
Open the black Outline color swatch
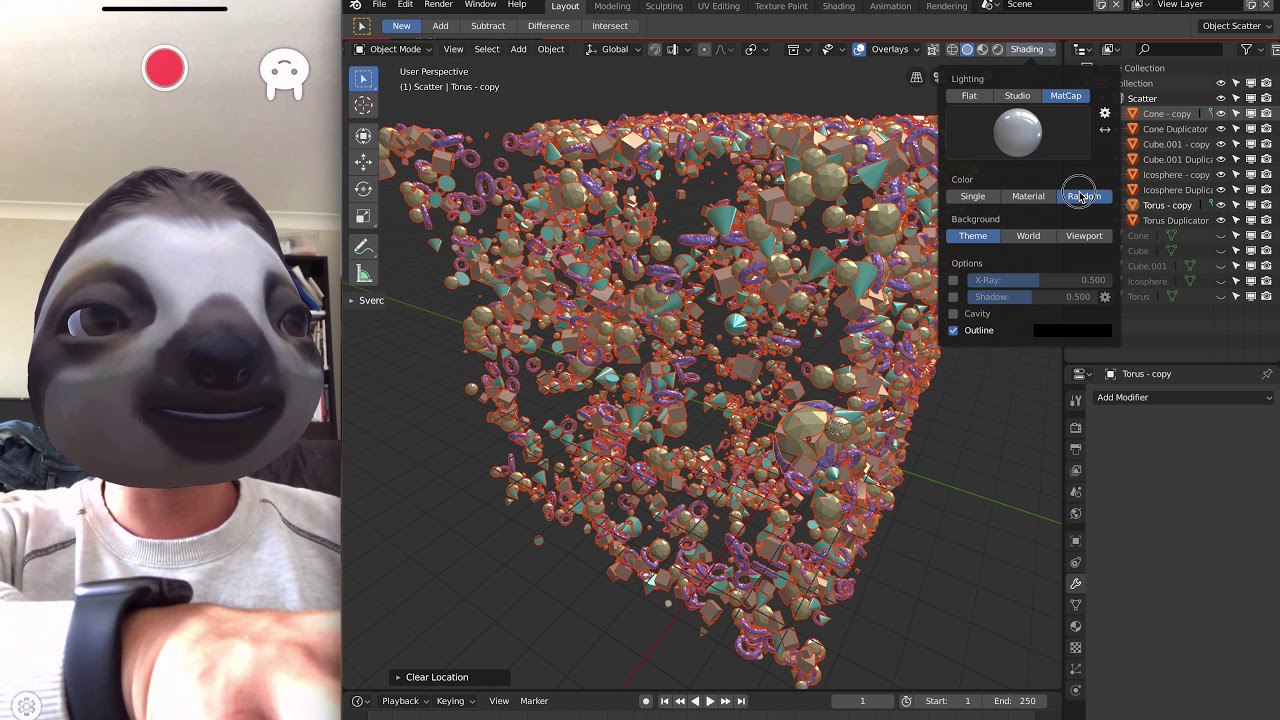coord(1072,331)
